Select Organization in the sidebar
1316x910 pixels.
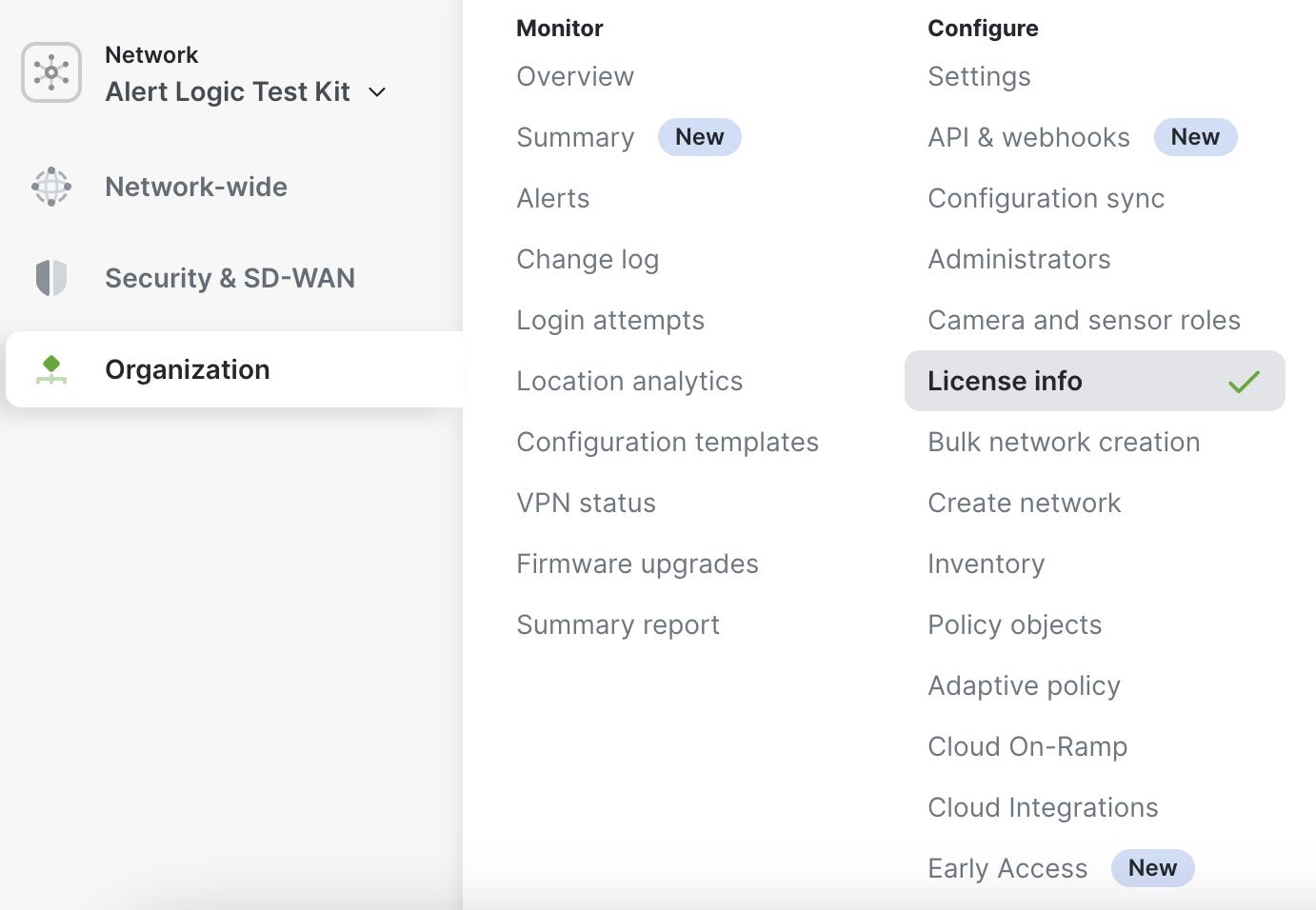coord(188,369)
